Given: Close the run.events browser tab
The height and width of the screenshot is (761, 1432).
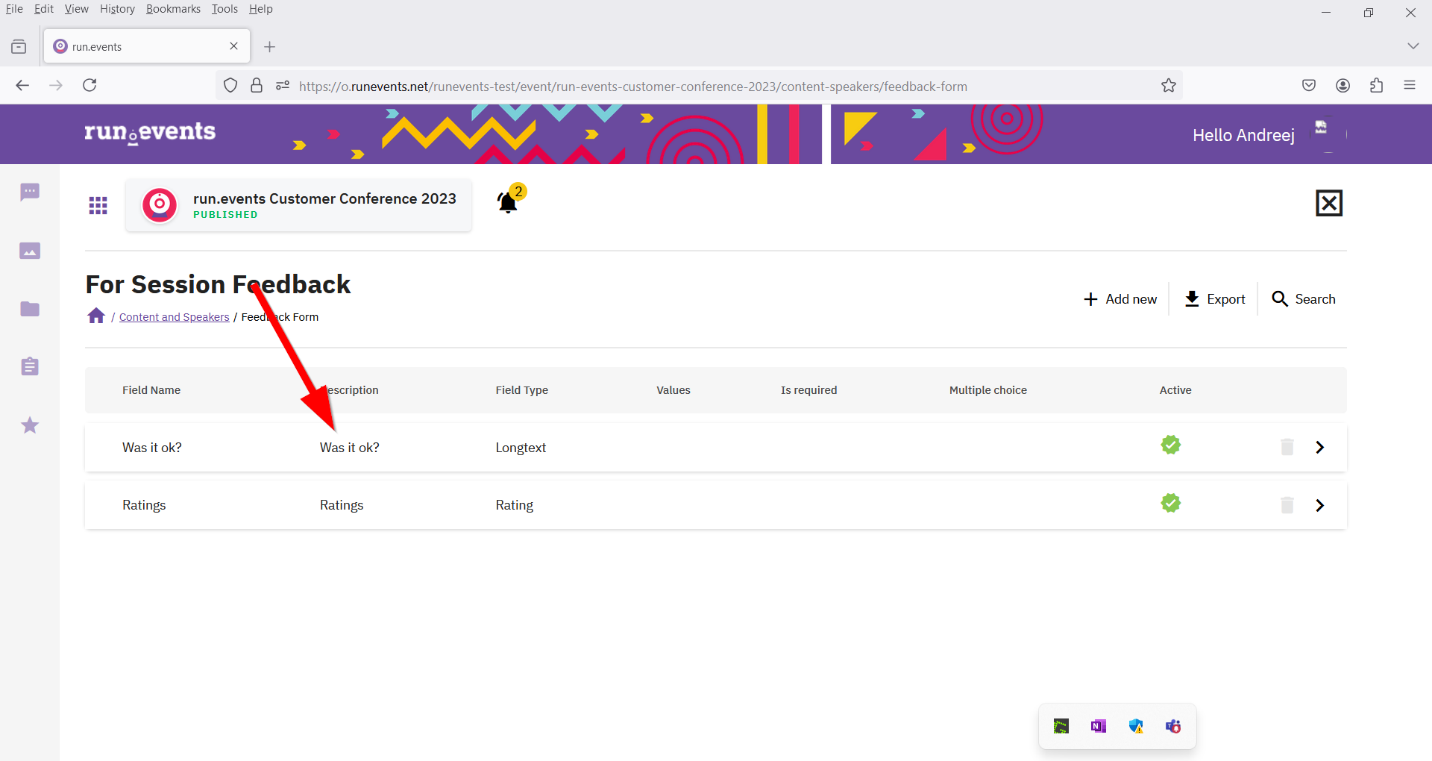Looking at the screenshot, I should [x=234, y=47].
